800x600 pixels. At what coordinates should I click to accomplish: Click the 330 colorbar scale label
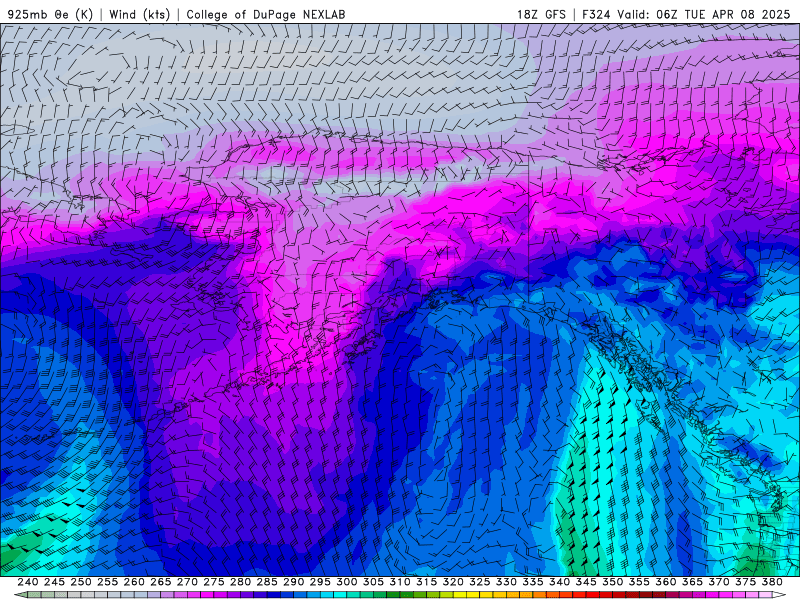(x=506, y=582)
